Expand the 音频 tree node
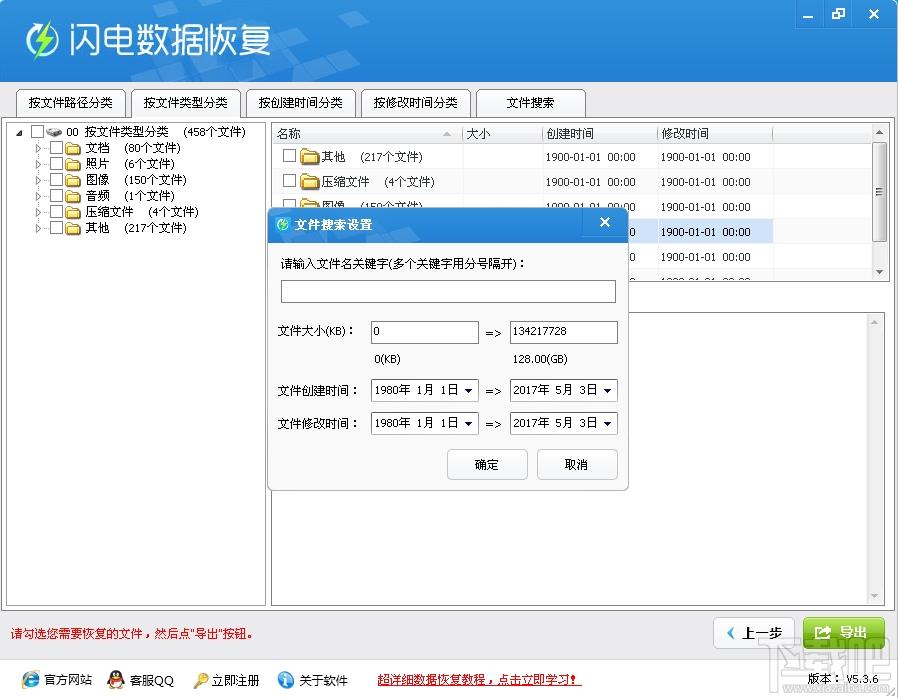 pos(38,196)
